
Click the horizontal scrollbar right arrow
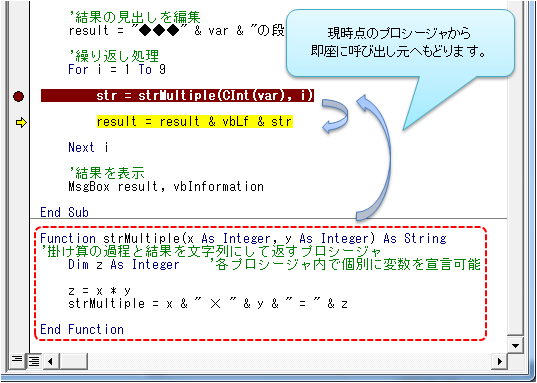(x=499, y=361)
